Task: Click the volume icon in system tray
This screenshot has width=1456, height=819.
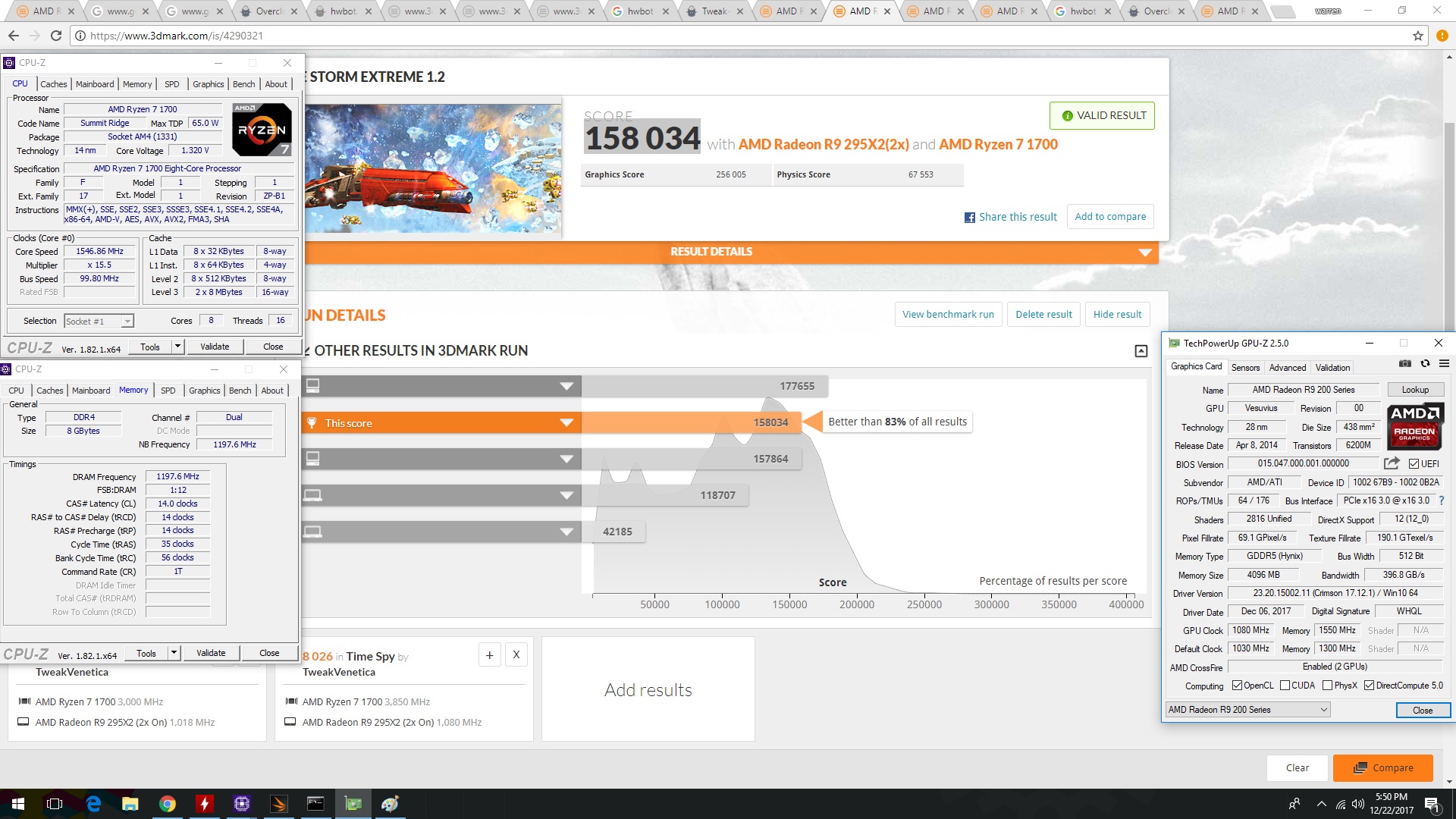Action: [x=1357, y=804]
